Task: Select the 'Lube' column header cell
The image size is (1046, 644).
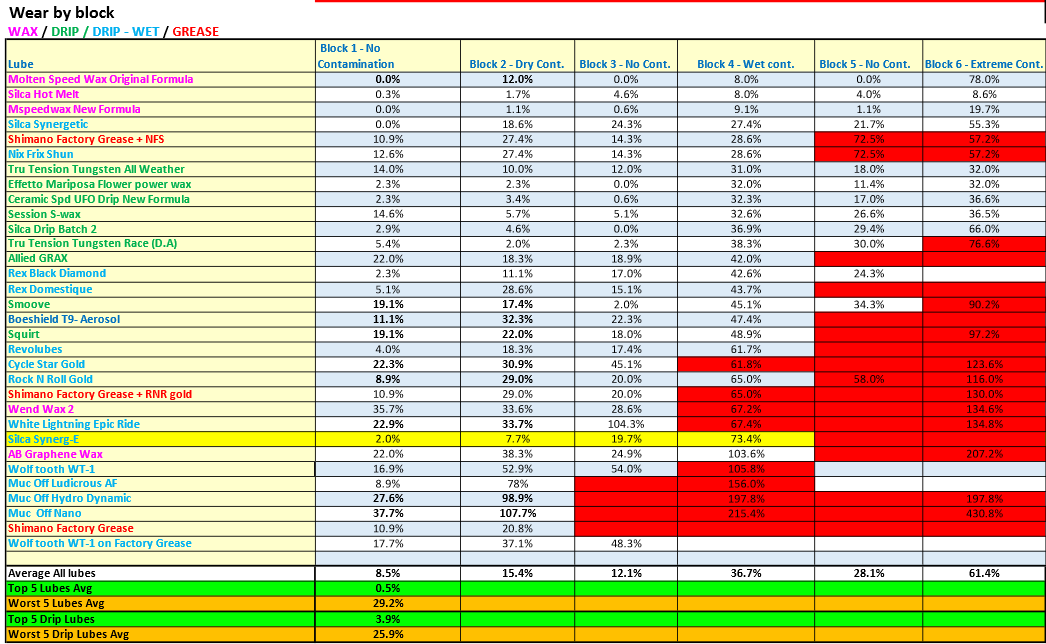Action: tap(21, 64)
